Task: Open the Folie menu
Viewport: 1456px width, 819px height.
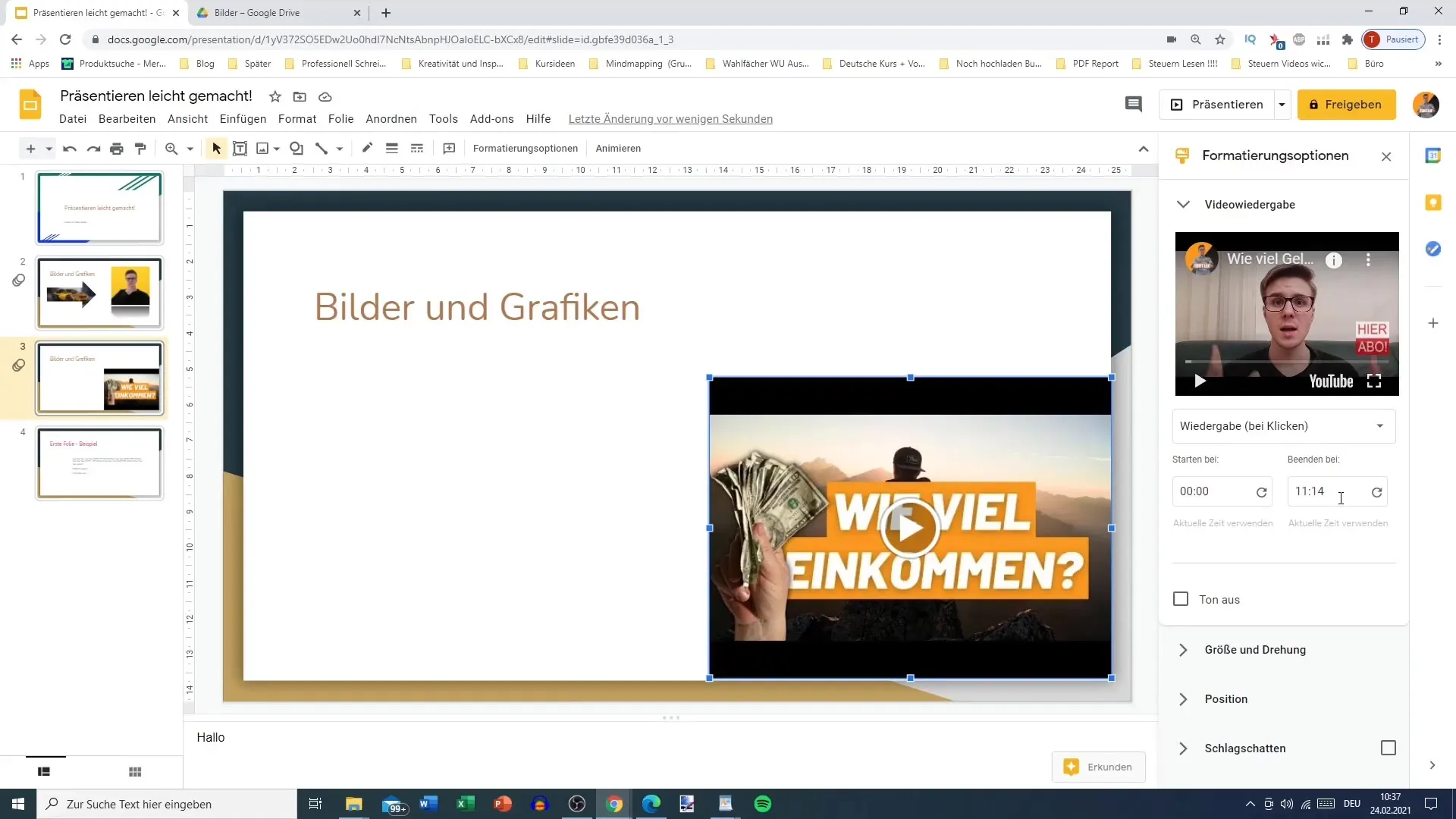Action: click(x=340, y=119)
